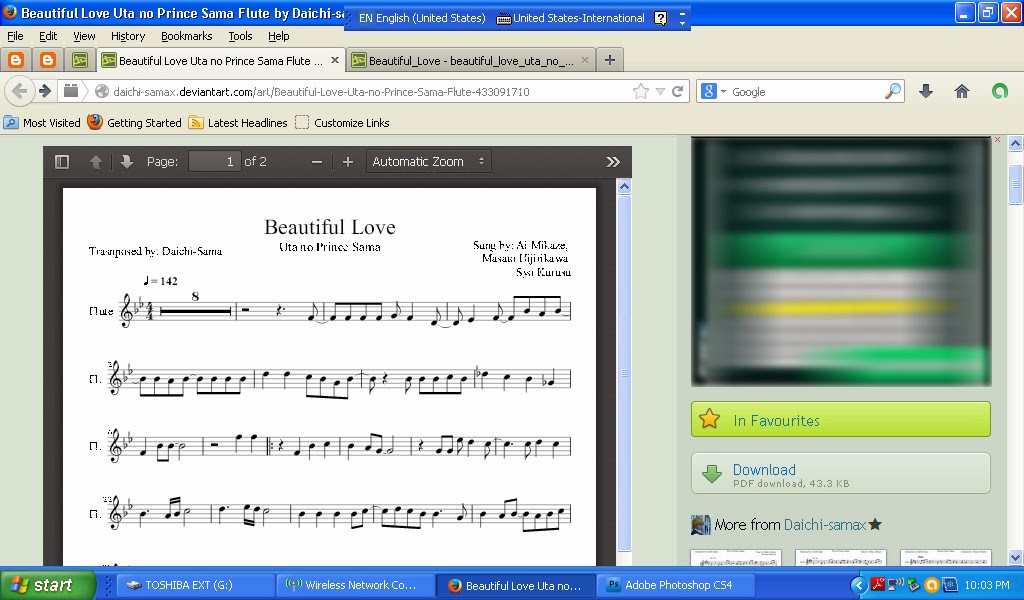This screenshot has height=600, width=1024.
Task: Open the Daichi-samax profile link
Action: click(824, 524)
